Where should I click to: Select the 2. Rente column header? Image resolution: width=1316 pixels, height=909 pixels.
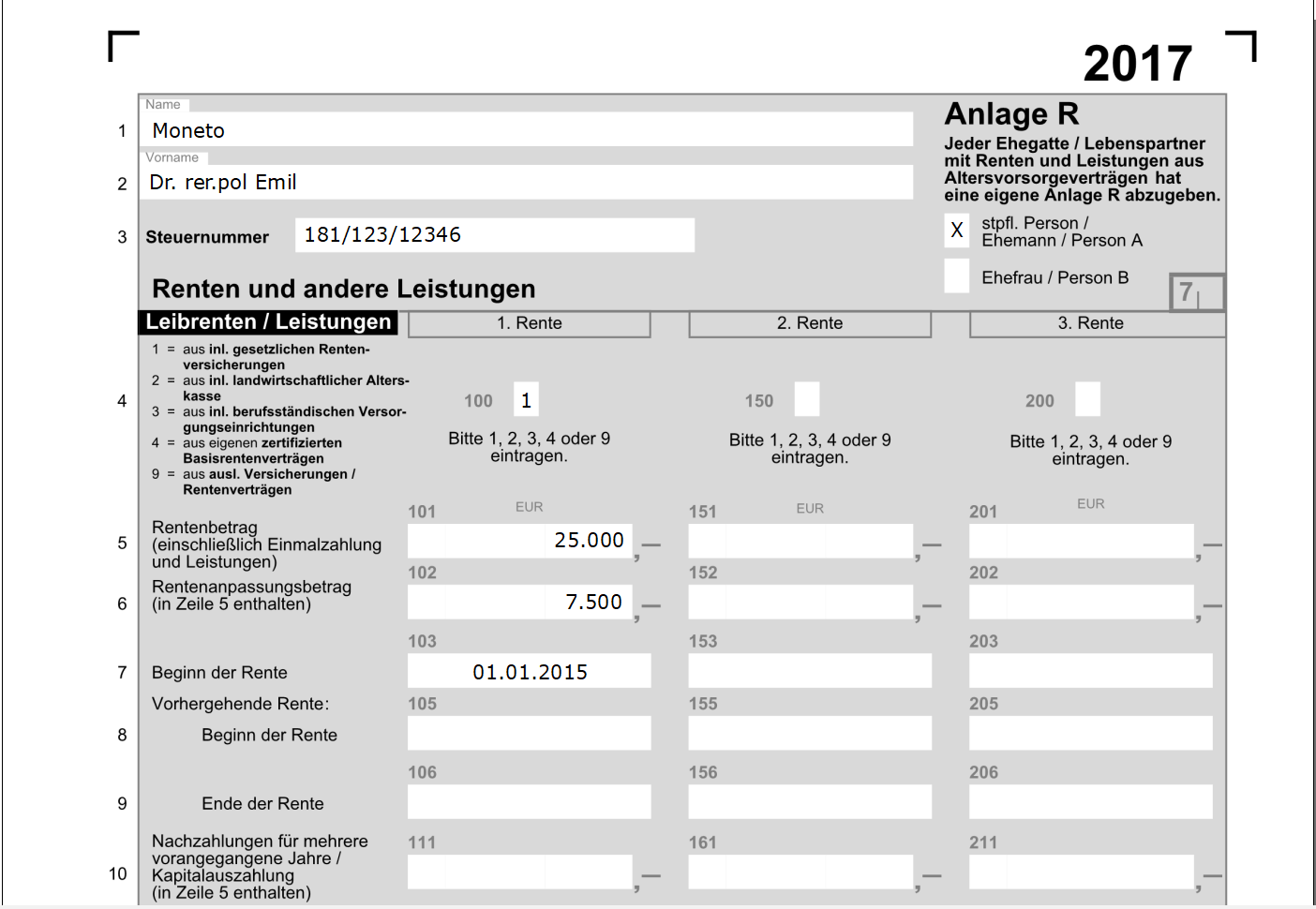click(810, 322)
